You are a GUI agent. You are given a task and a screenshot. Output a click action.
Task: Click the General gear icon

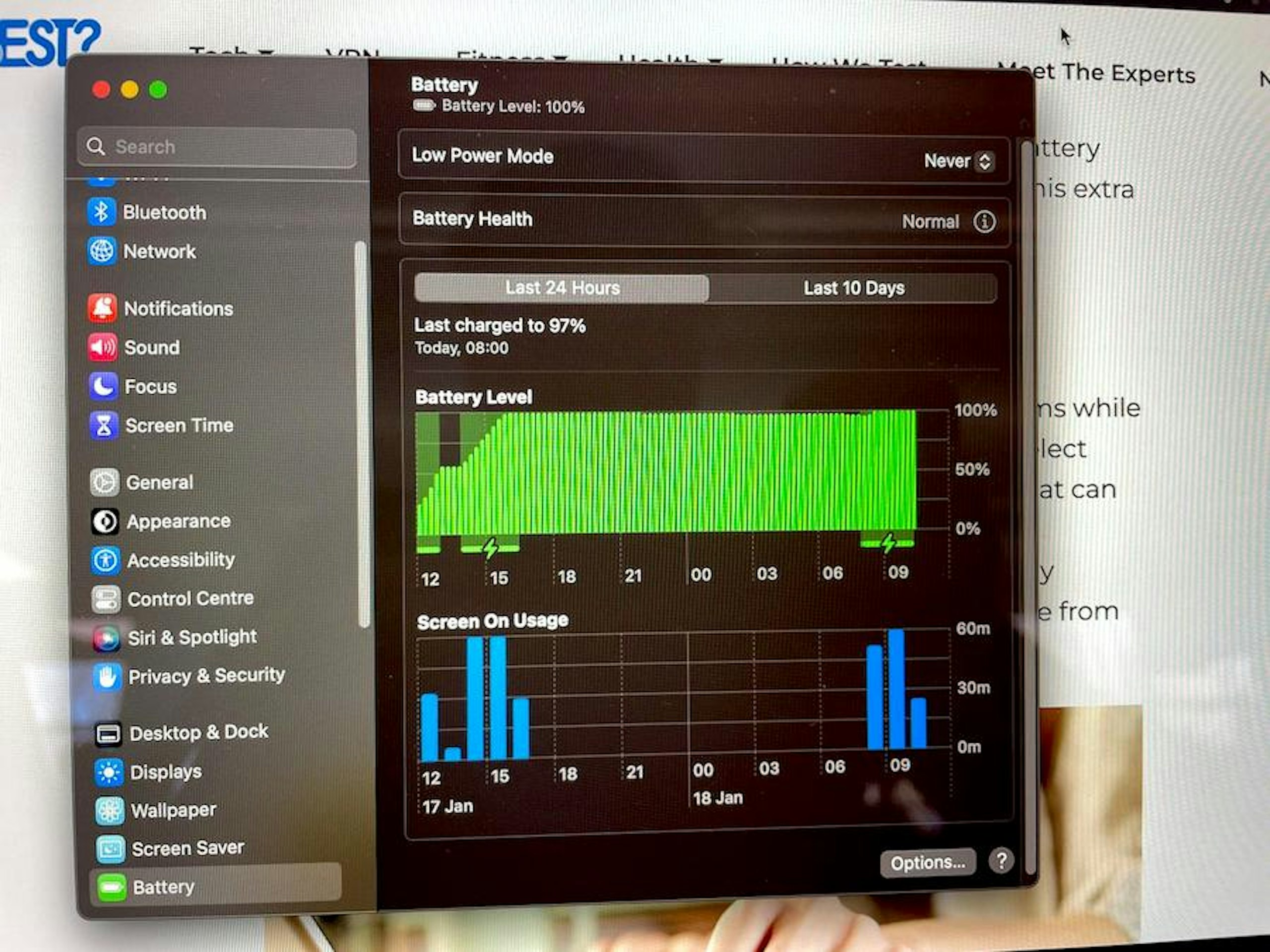(105, 482)
